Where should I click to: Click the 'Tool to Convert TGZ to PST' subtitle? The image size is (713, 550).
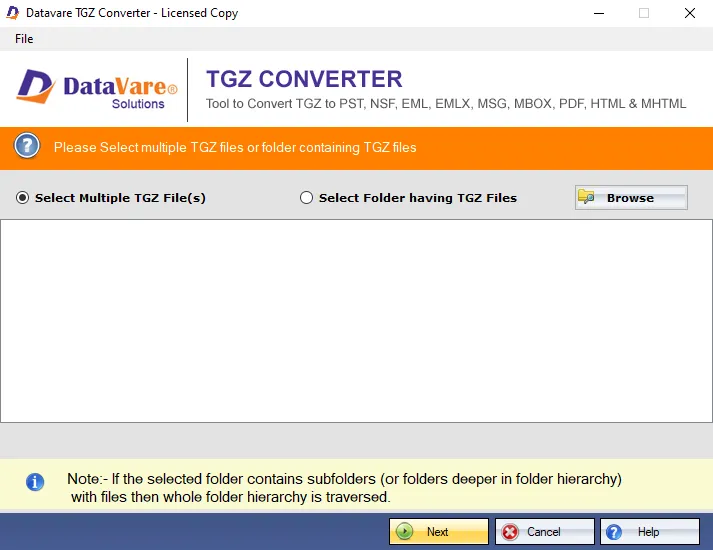pos(446,104)
